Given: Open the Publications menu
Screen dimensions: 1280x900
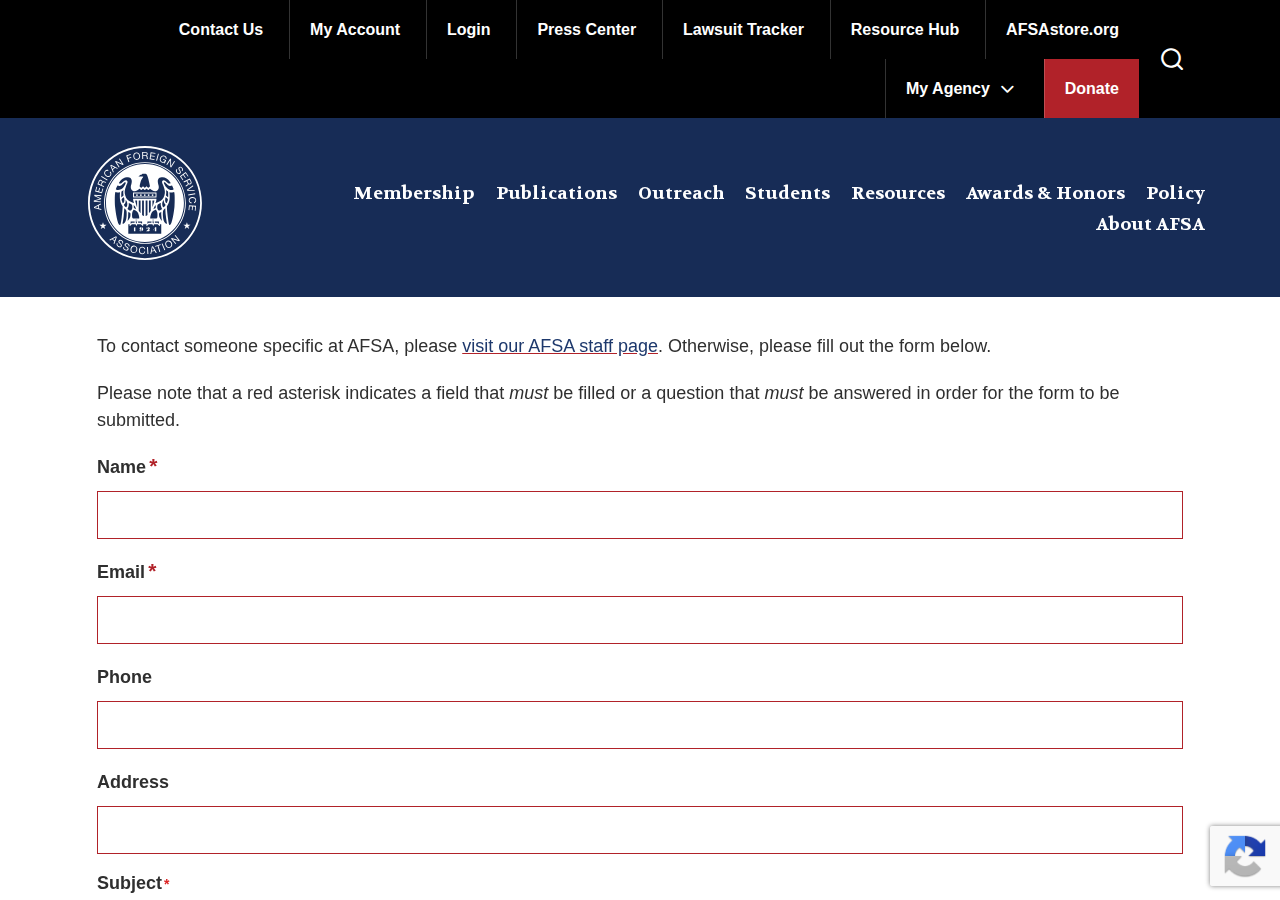Looking at the screenshot, I should 557,193.
